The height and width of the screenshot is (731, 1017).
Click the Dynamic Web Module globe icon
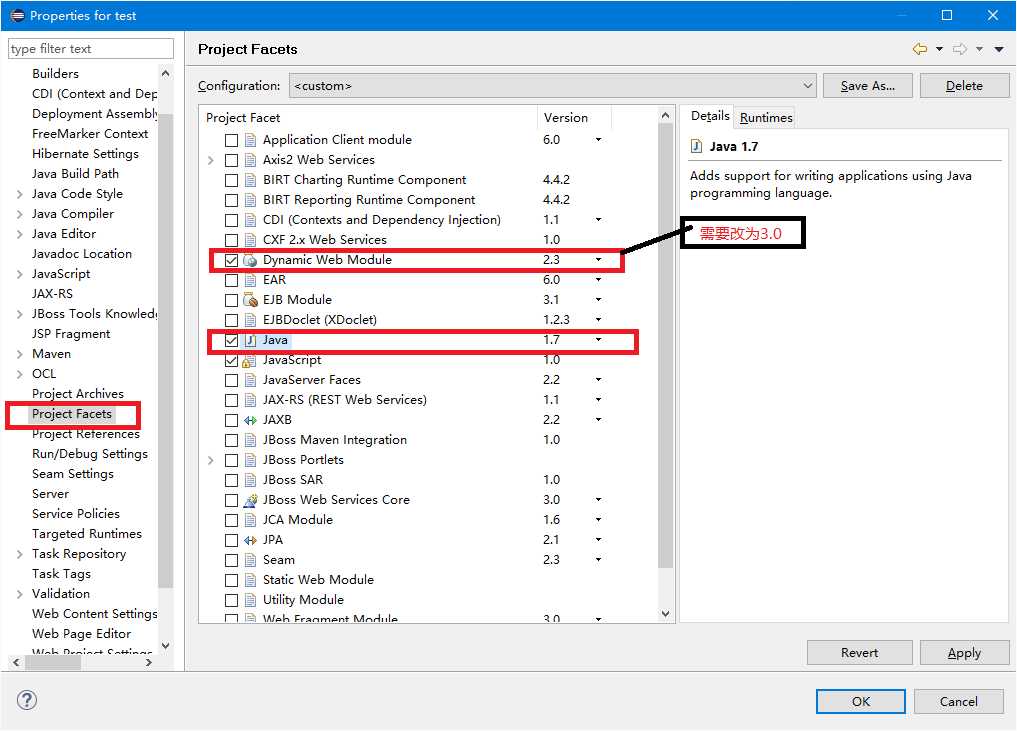tap(250, 260)
